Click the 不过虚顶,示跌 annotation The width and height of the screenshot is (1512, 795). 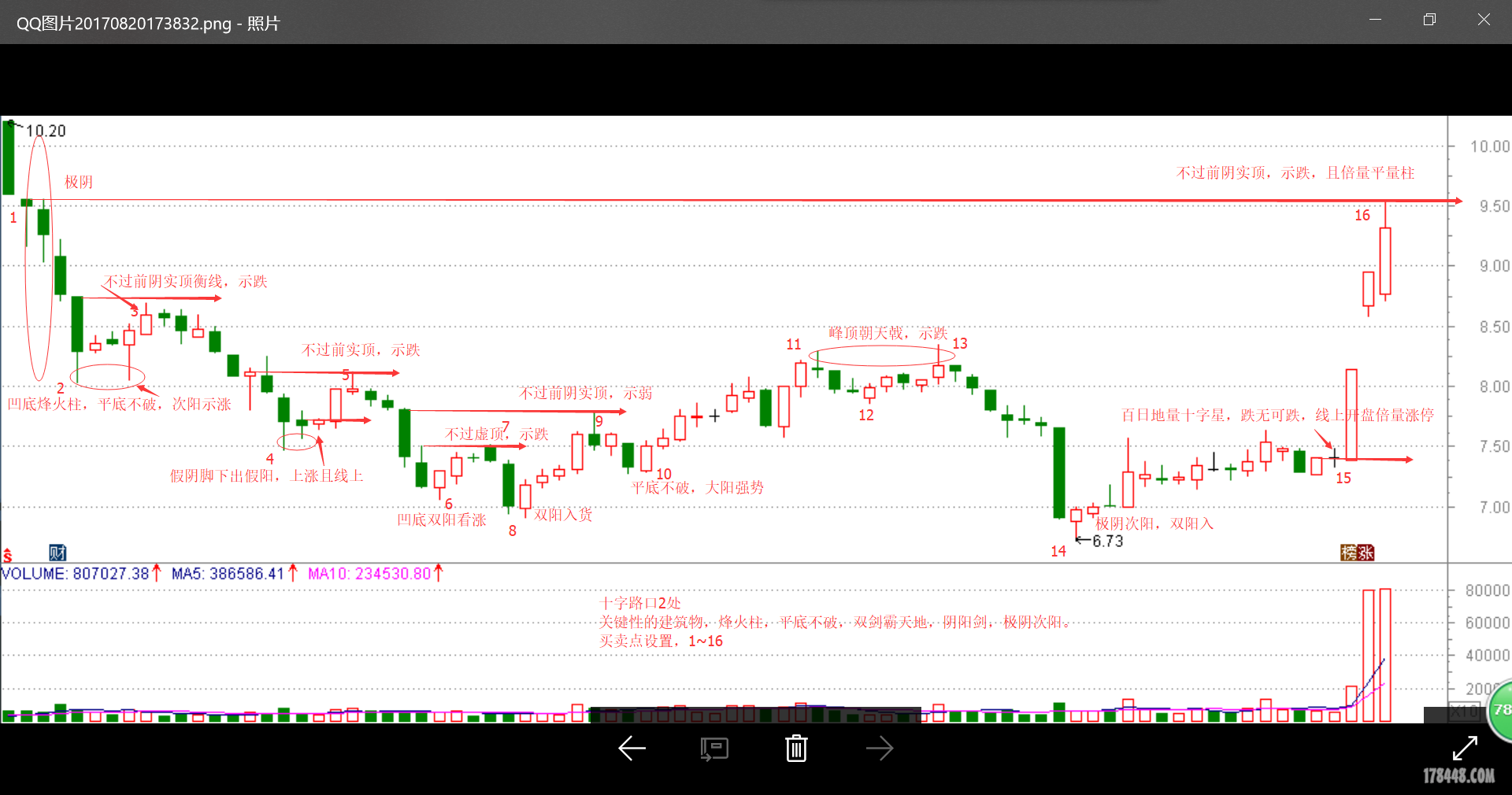(x=496, y=433)
